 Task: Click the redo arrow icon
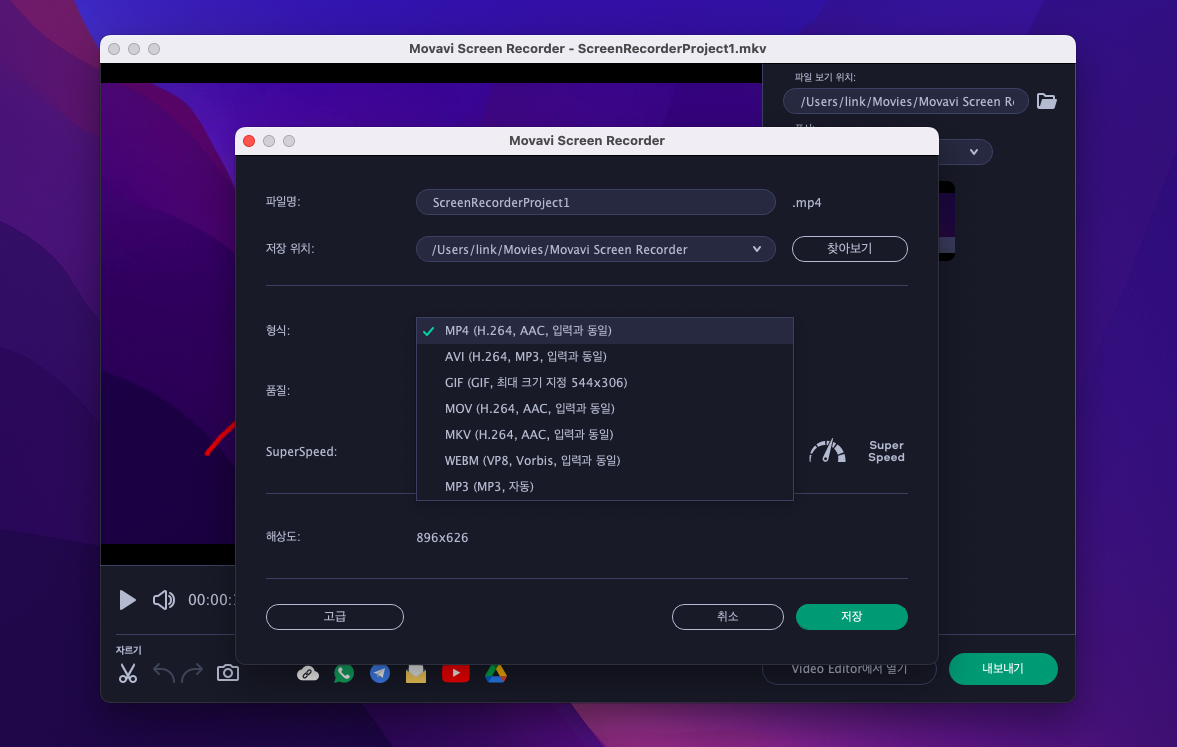pos(192,673)
